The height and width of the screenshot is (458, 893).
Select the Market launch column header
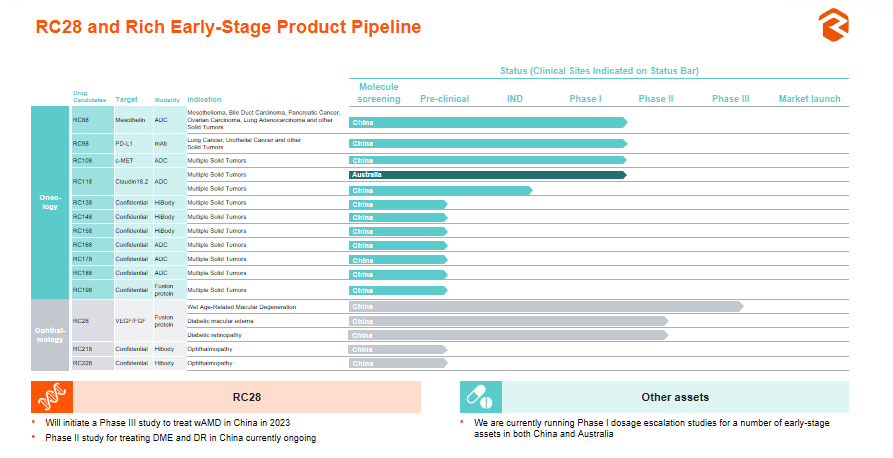(x=809, y=99)
